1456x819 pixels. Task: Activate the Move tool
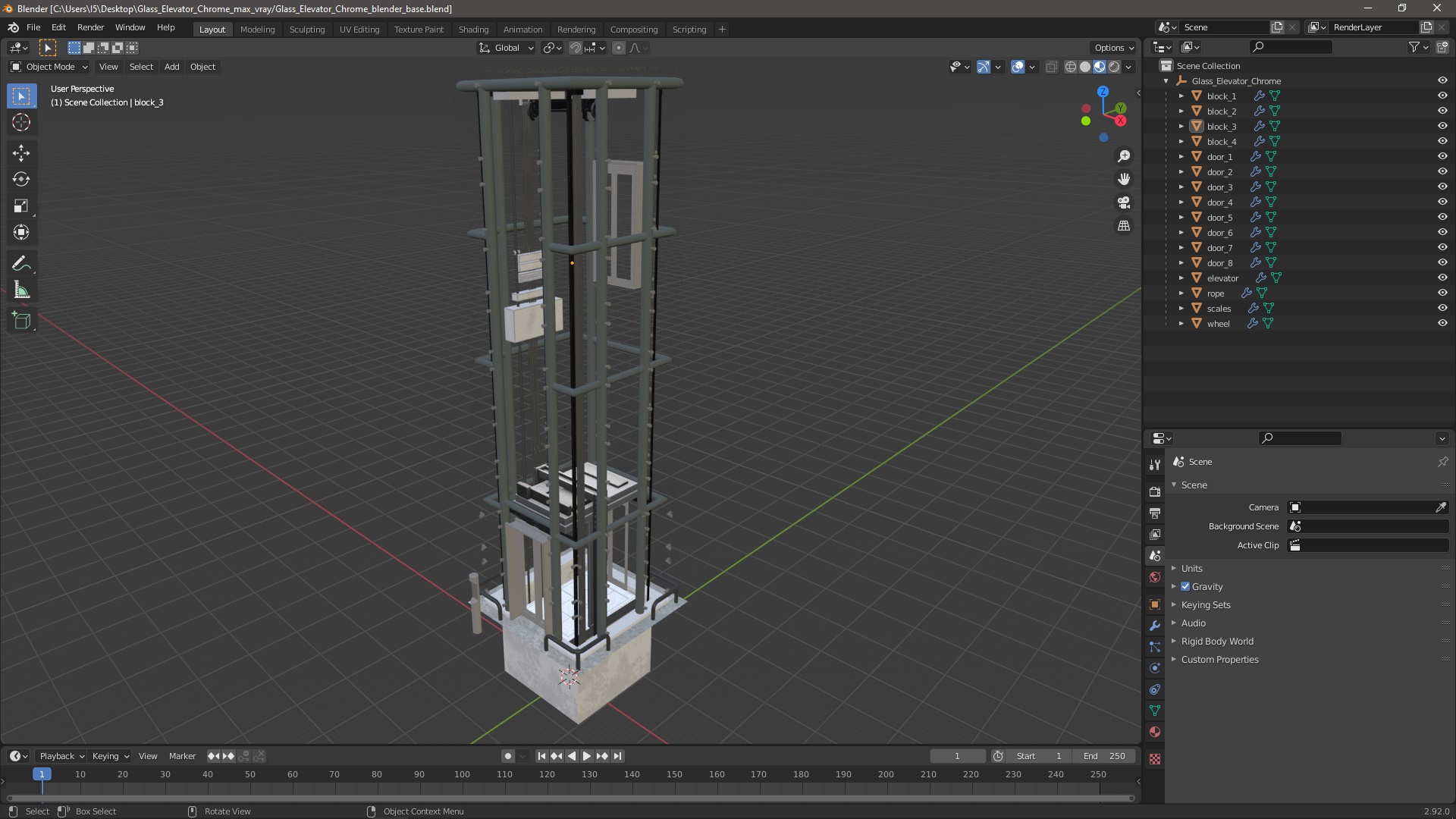point(21,152)
